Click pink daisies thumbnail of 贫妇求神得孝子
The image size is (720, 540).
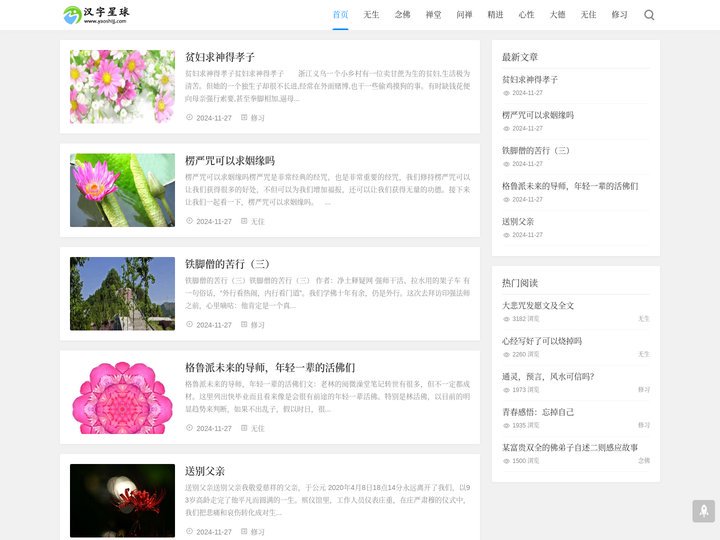(x=122, y=87)
